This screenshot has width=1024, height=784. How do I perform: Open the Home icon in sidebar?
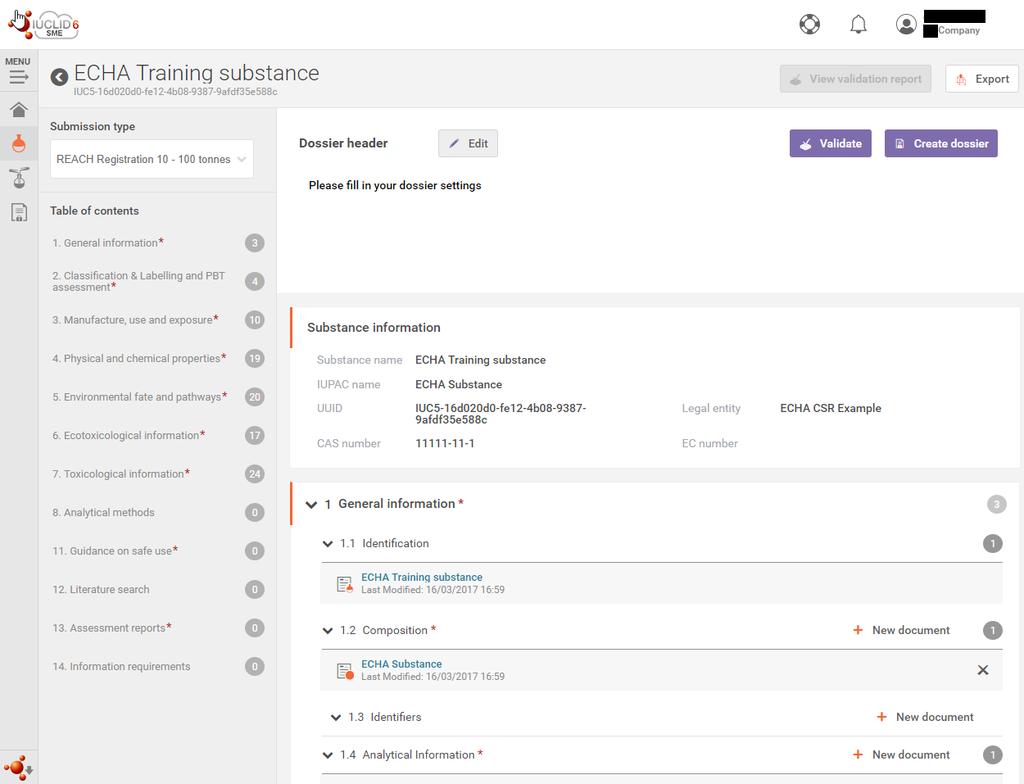point(19,109)
